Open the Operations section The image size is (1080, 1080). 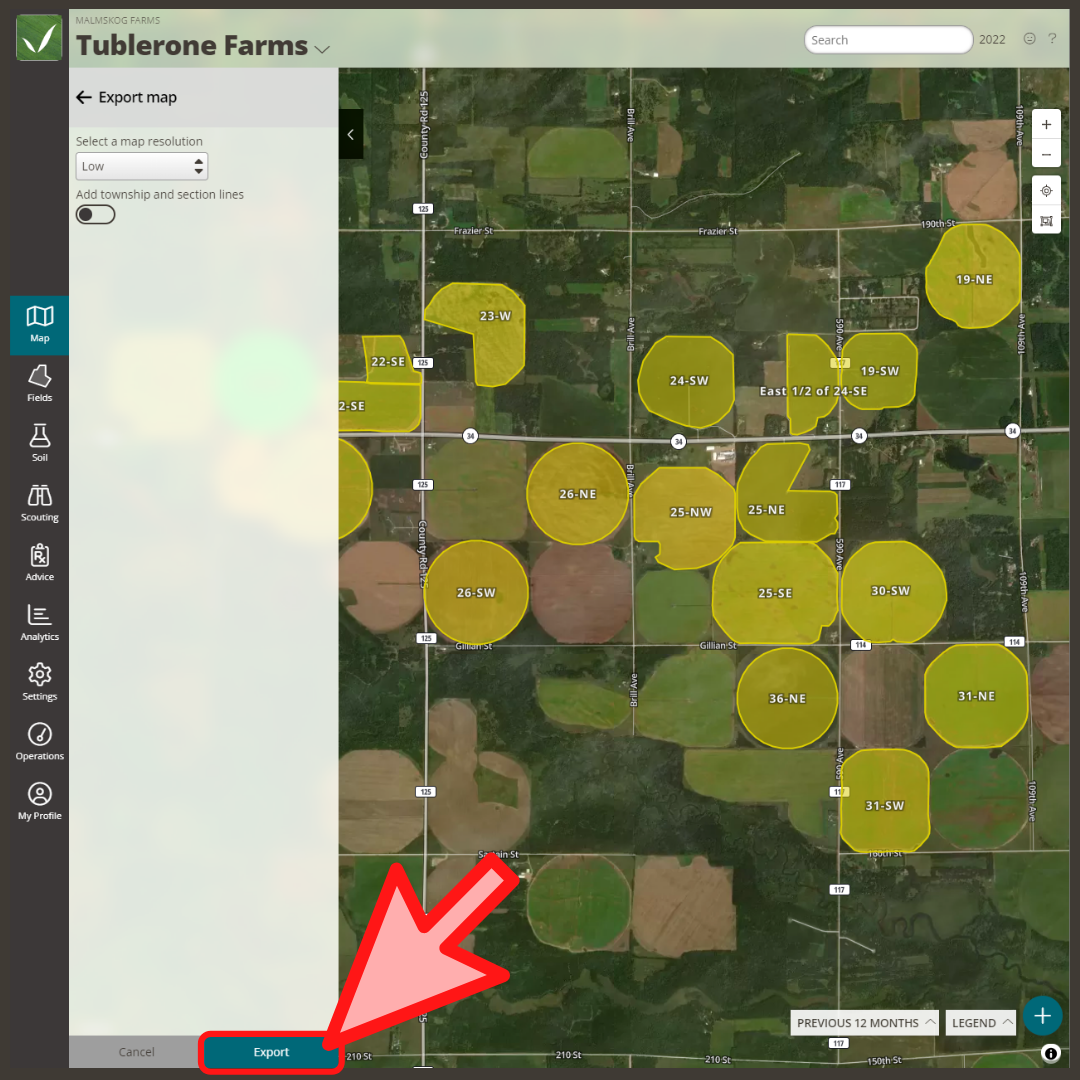(x=39, y=742)
